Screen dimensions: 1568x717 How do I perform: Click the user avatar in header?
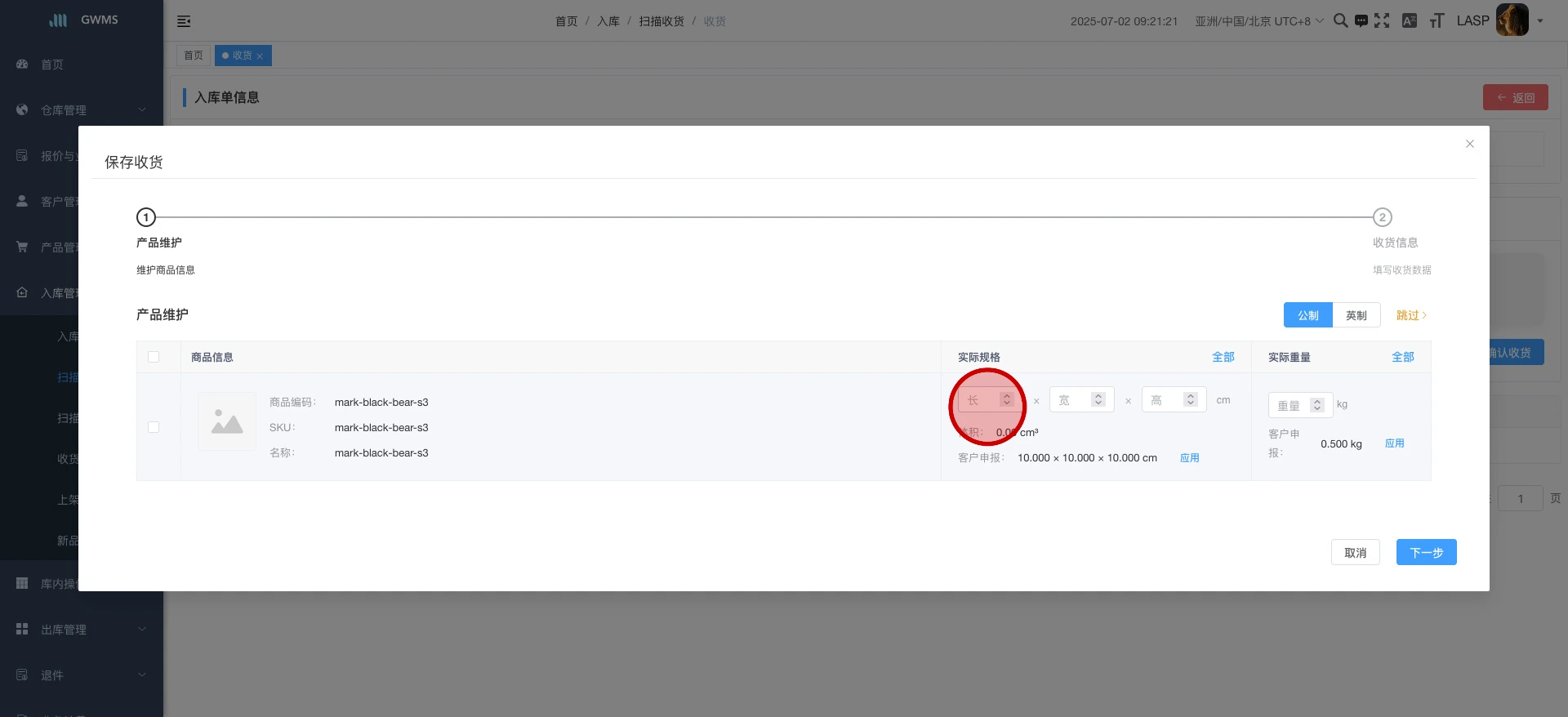pos(1512,20)
